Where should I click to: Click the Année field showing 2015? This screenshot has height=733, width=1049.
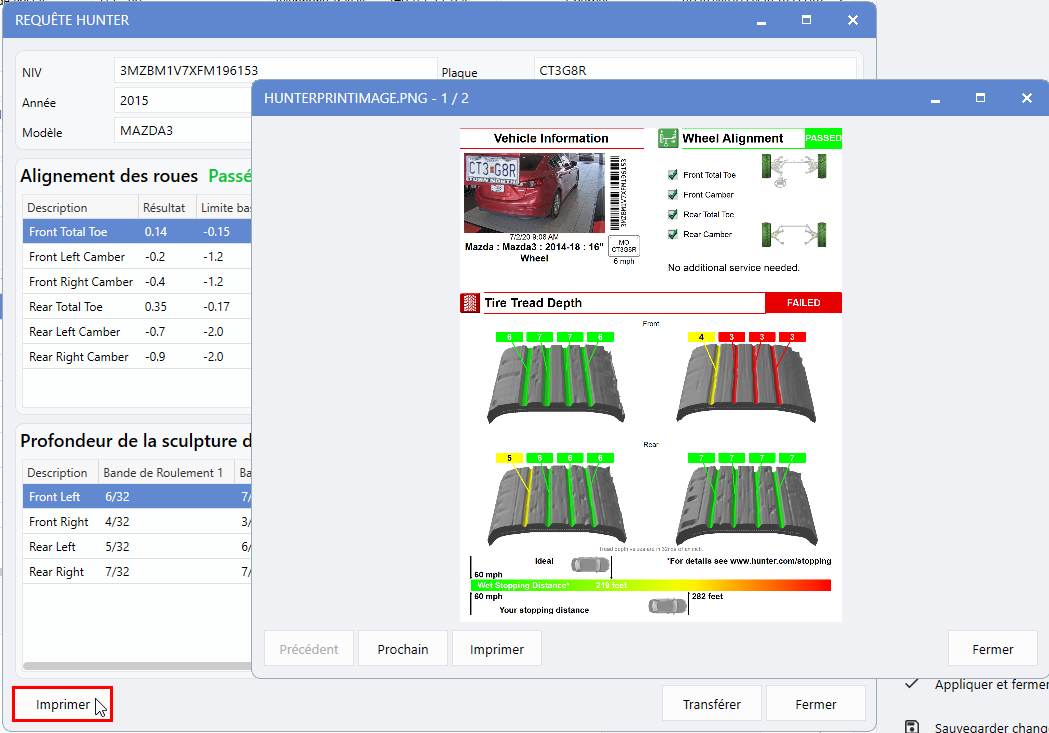[x=183, y=101]
